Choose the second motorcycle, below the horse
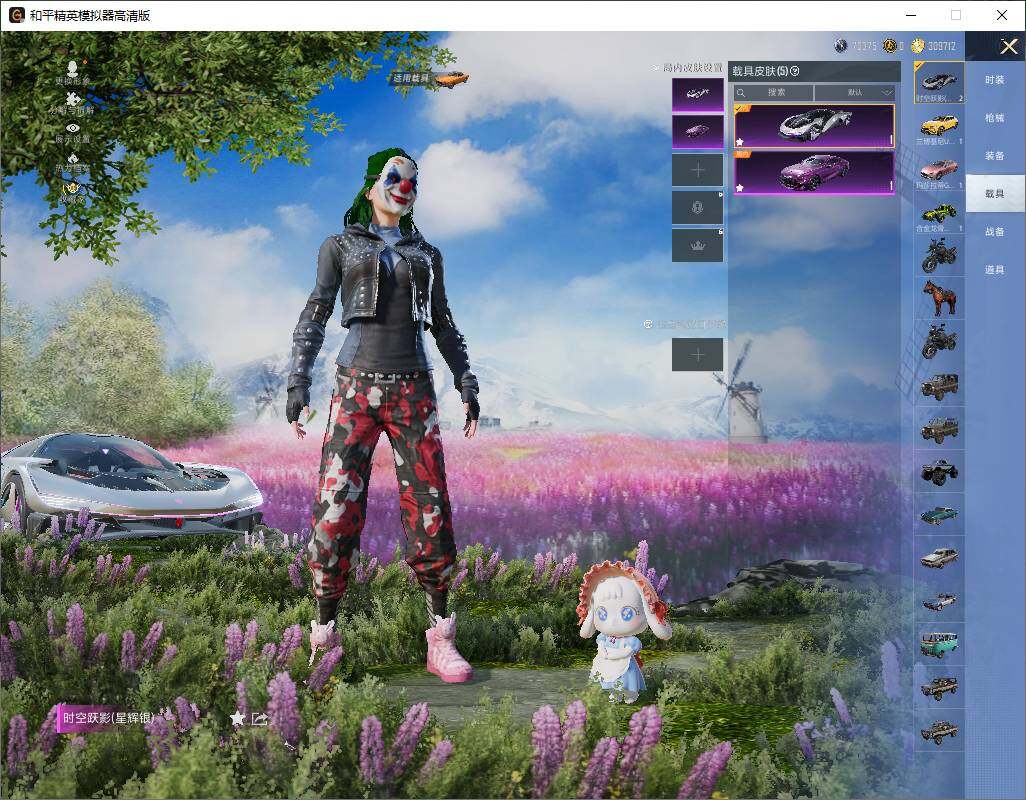 click(x=939, y=341)
